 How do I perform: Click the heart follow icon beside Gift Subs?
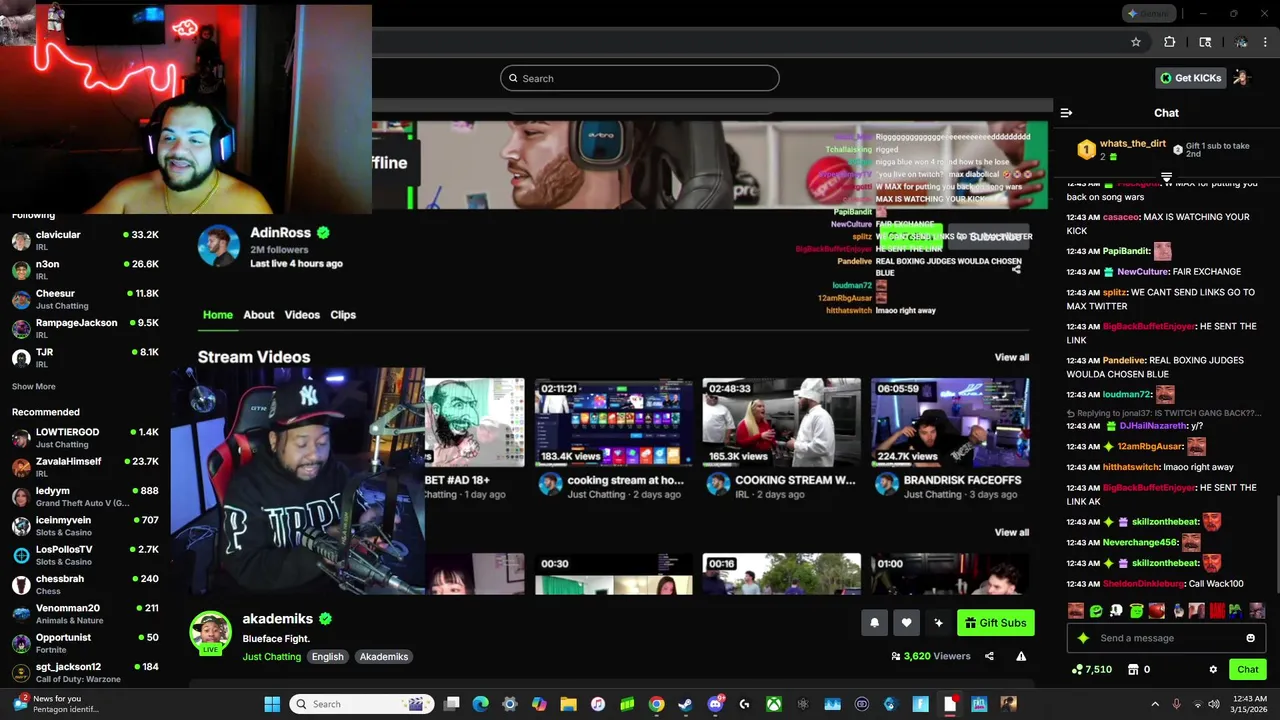tap(906, 623)
